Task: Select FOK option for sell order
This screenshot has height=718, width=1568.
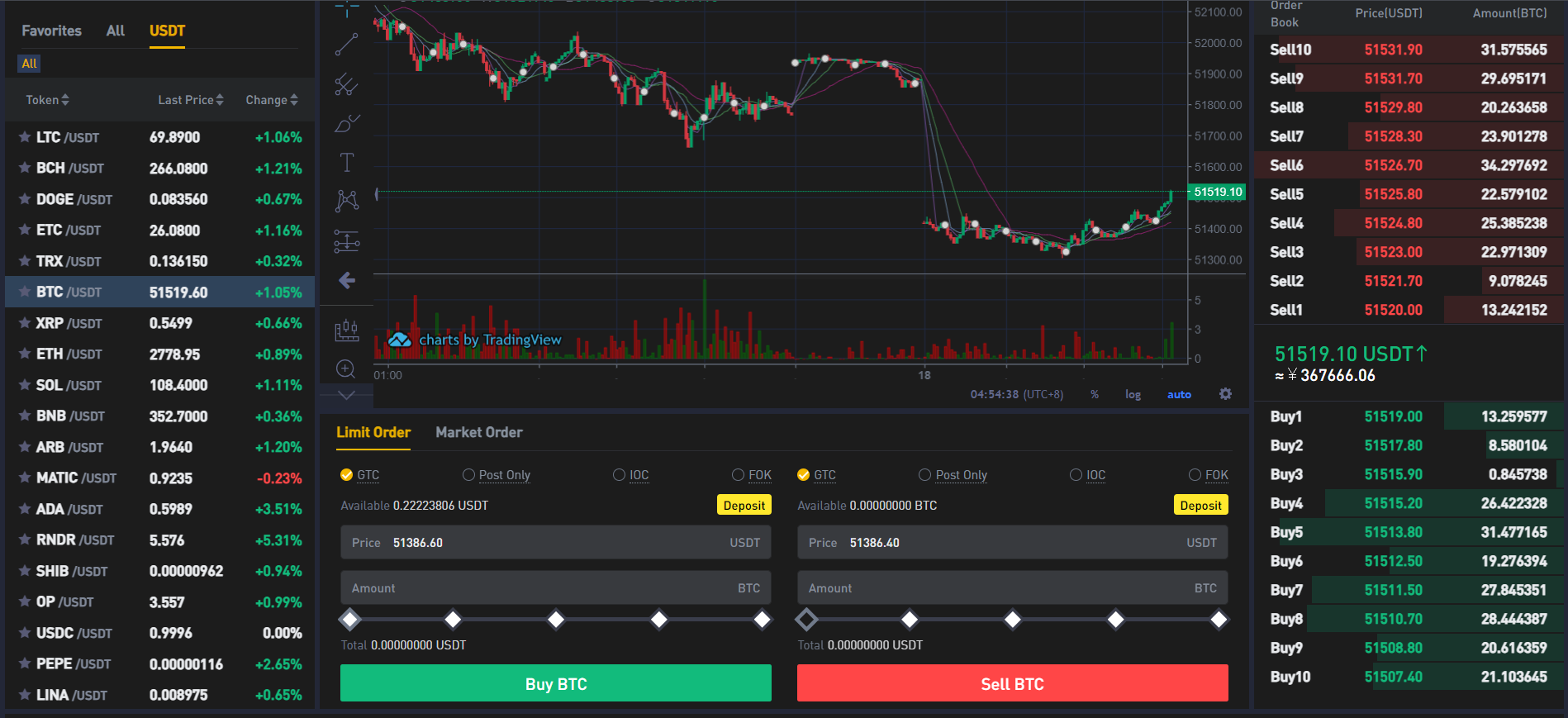Action: 1209,475
